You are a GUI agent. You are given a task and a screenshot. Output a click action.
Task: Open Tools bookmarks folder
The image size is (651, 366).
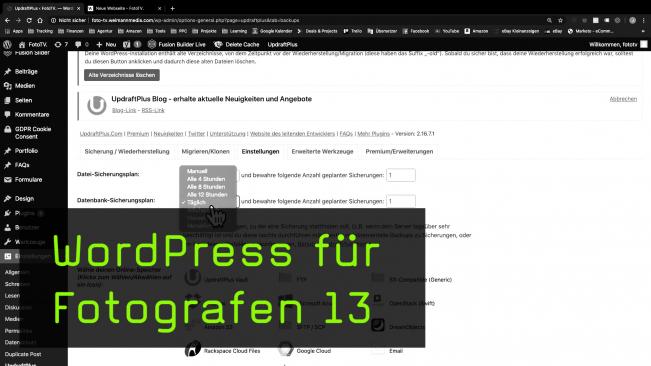point(156,31)
